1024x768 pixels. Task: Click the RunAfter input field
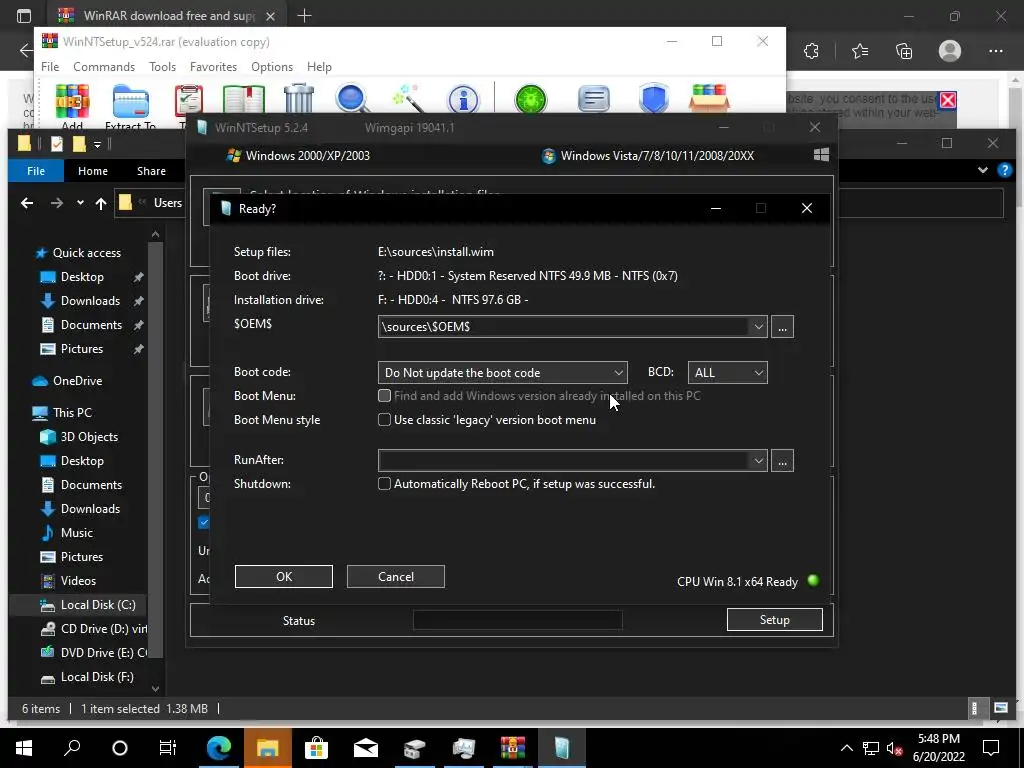point(564,461)
